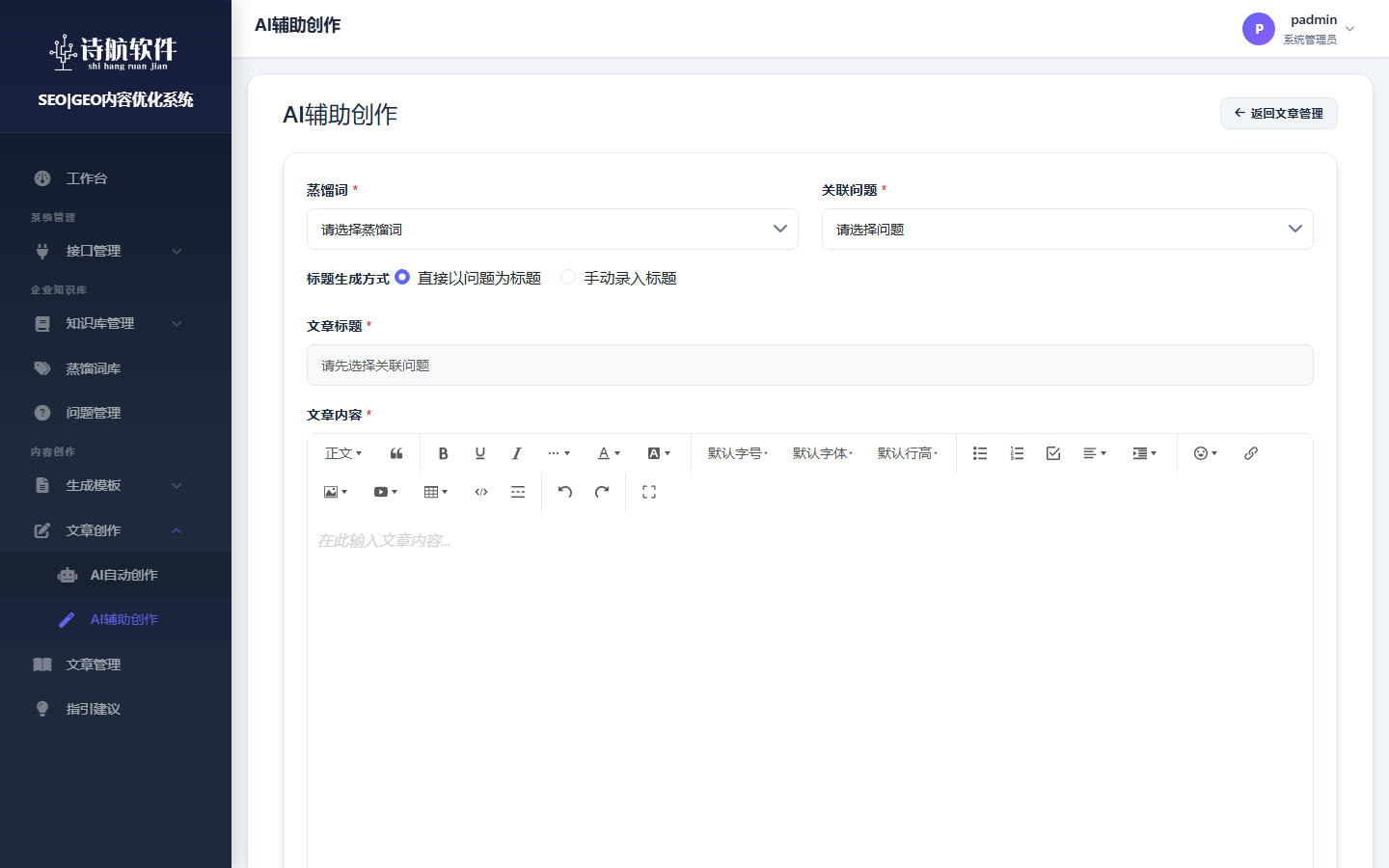The height and width of the screenshot is (868, 1389).
Task: Open the insert table menu
Action: (435, 492)
